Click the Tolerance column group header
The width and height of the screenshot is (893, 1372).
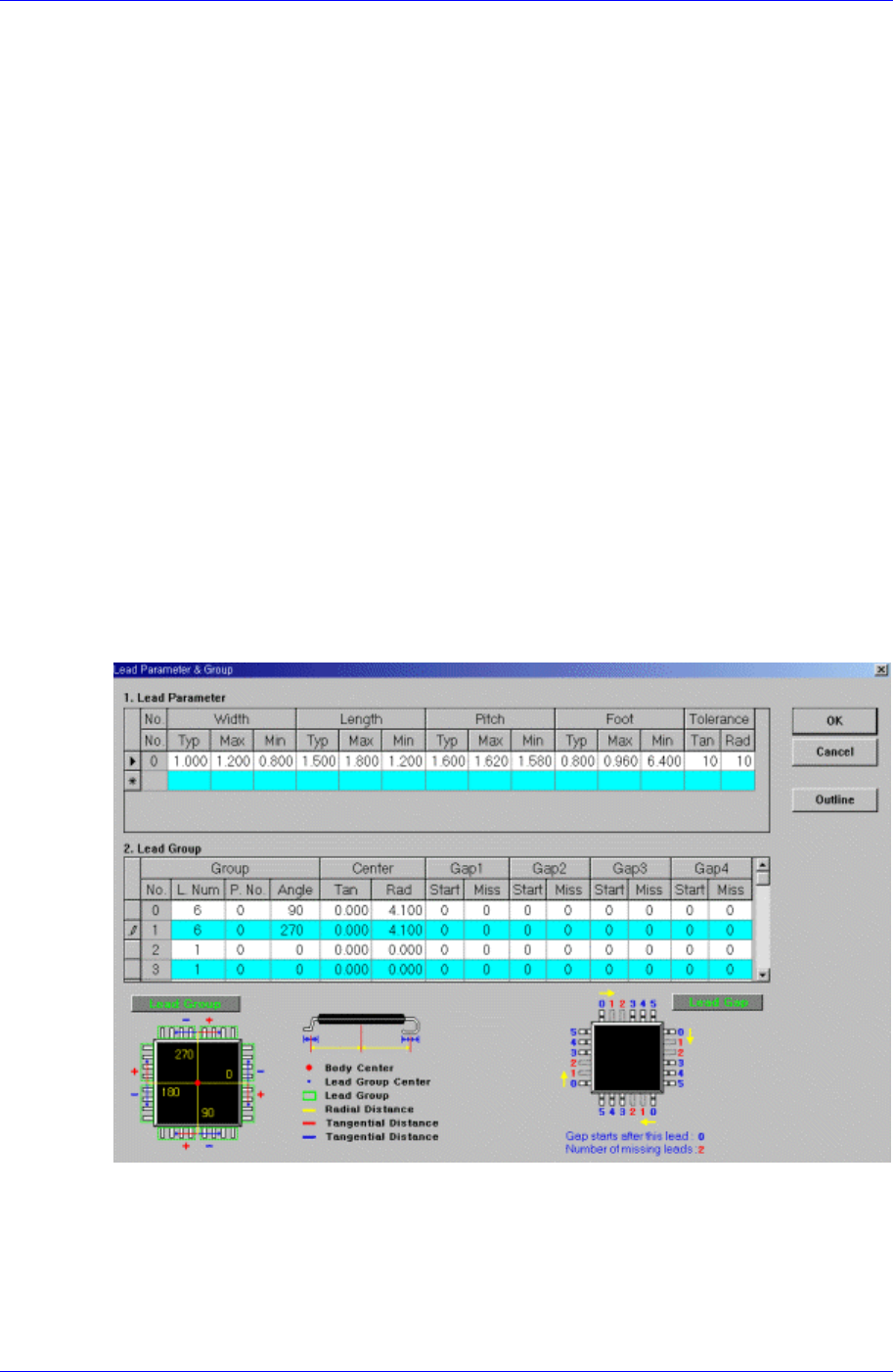click(x=719, y=719)
